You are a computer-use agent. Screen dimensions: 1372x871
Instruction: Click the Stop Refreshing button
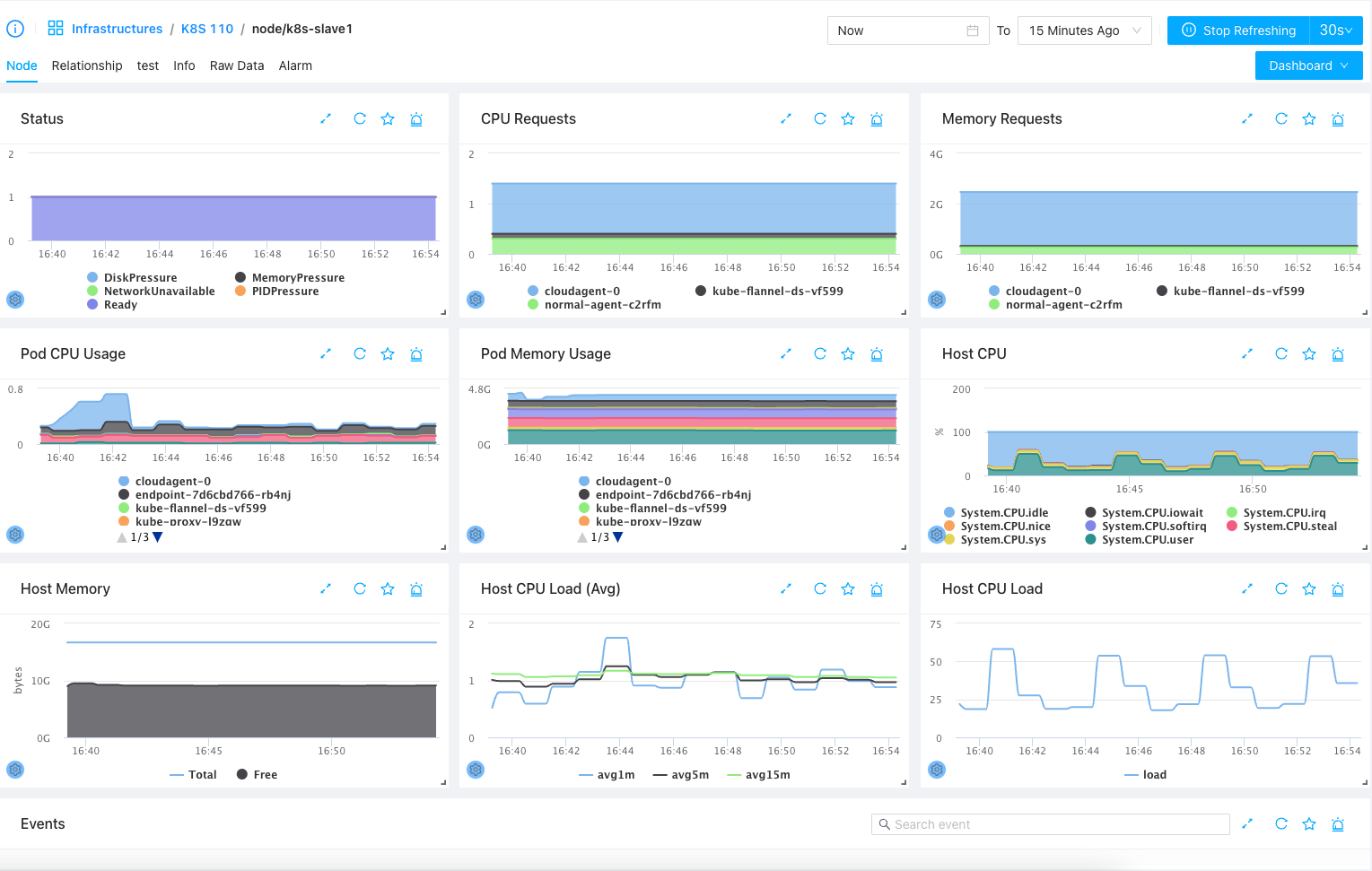click(x=1238, y=30)
